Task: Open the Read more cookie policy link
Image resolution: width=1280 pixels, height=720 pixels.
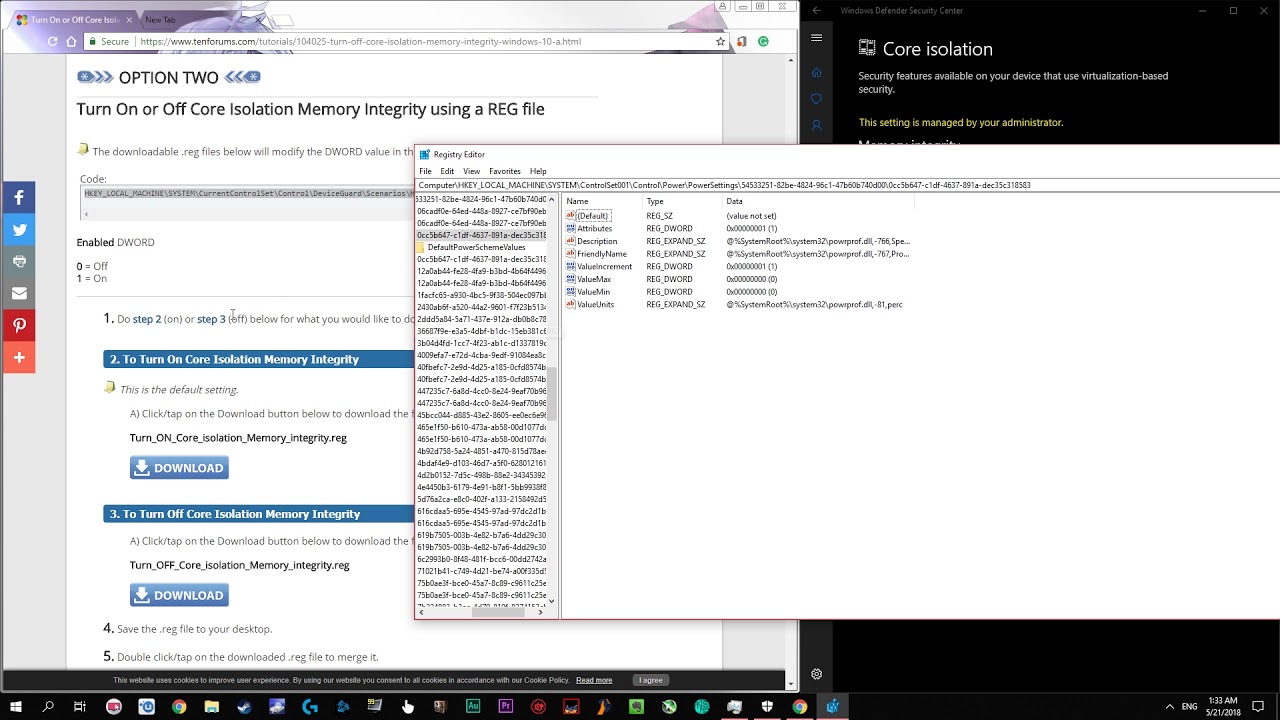Action: (x=594, y=680)
